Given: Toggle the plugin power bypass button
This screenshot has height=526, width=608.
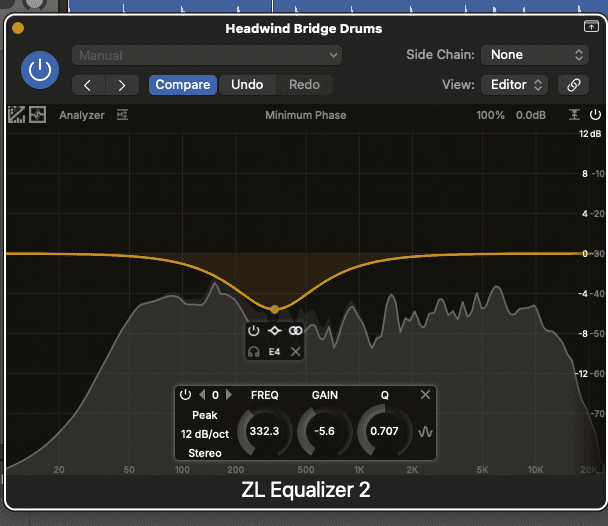Looking at the screenshot, I should 40,70.
